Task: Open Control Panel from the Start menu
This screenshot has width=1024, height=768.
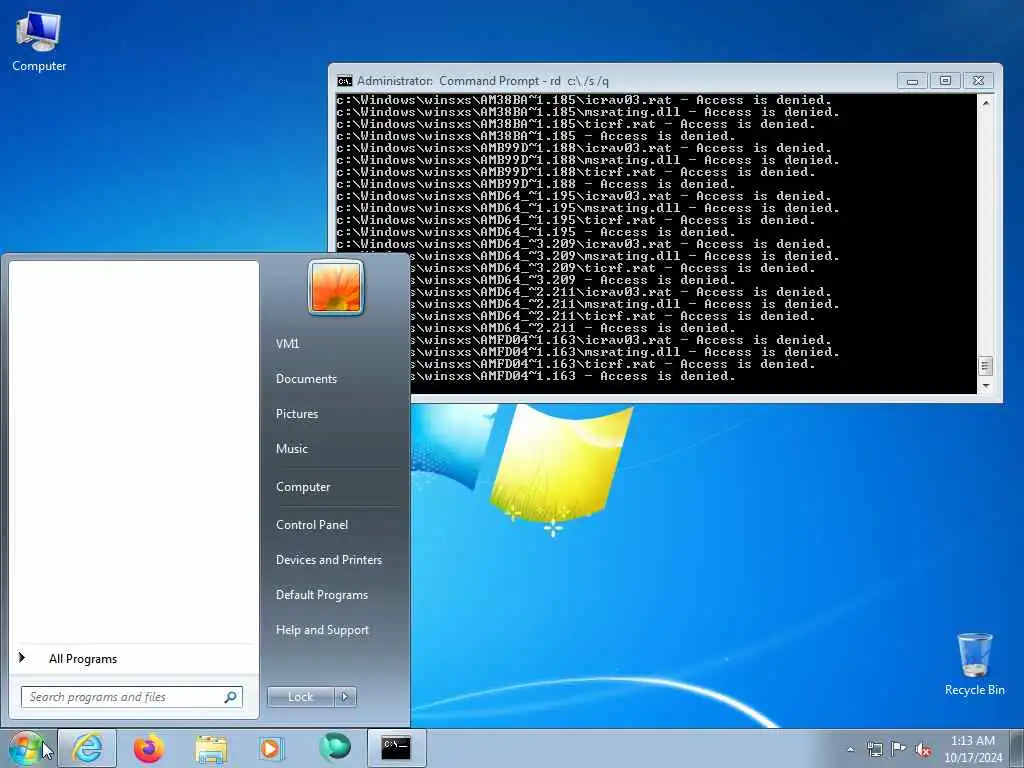Action: [312, 525]
